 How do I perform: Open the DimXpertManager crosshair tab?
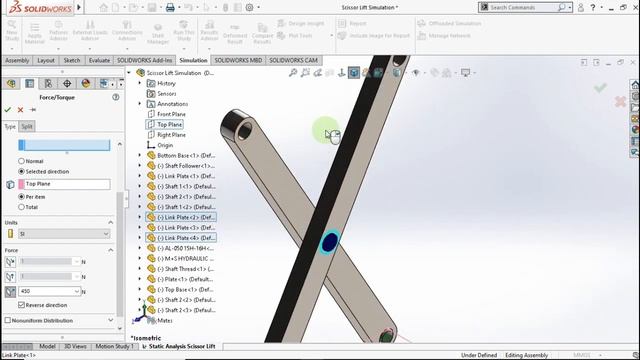(67, 83)
